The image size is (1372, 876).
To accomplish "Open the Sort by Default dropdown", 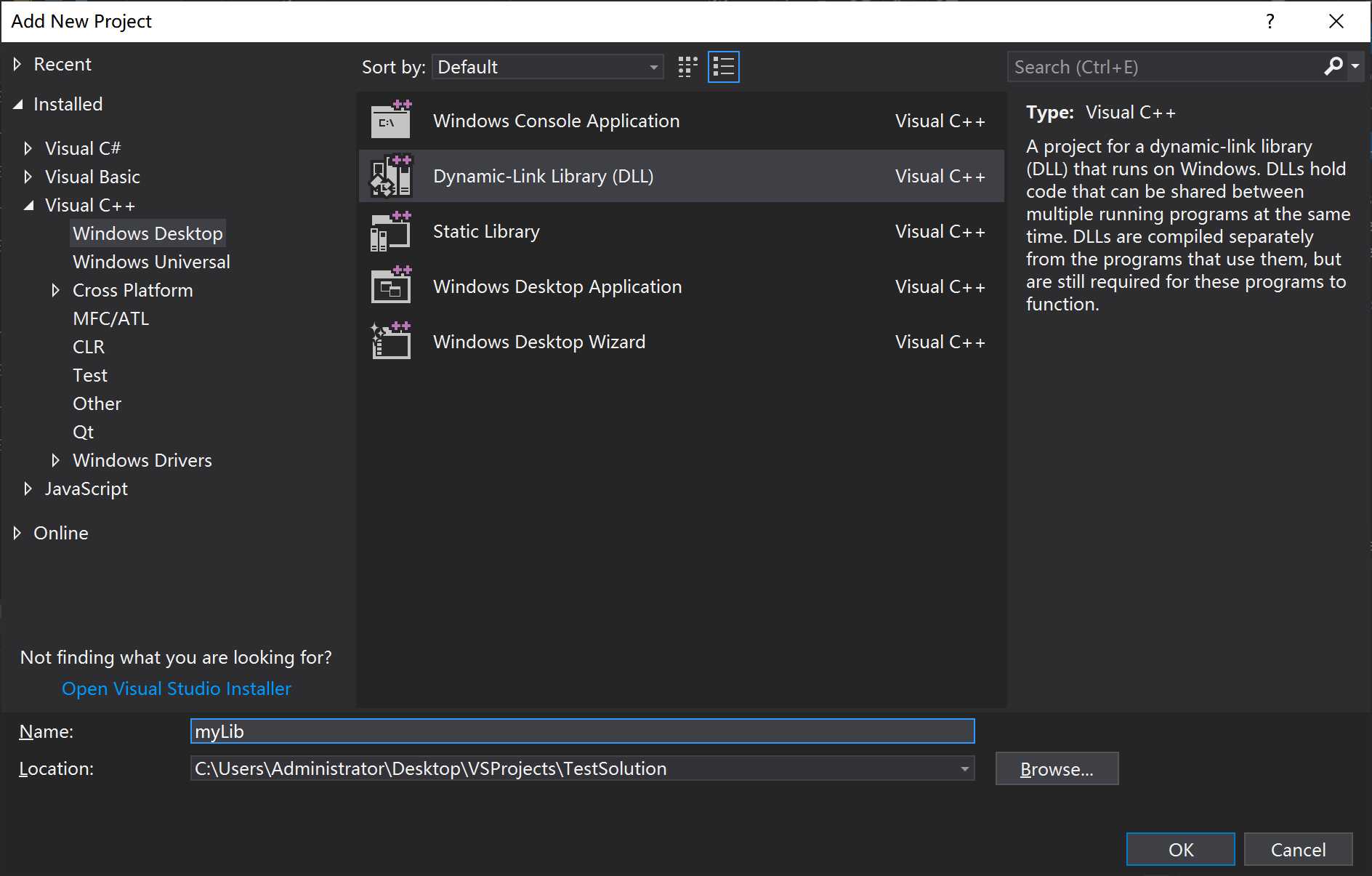I will [x=548, y=67].
